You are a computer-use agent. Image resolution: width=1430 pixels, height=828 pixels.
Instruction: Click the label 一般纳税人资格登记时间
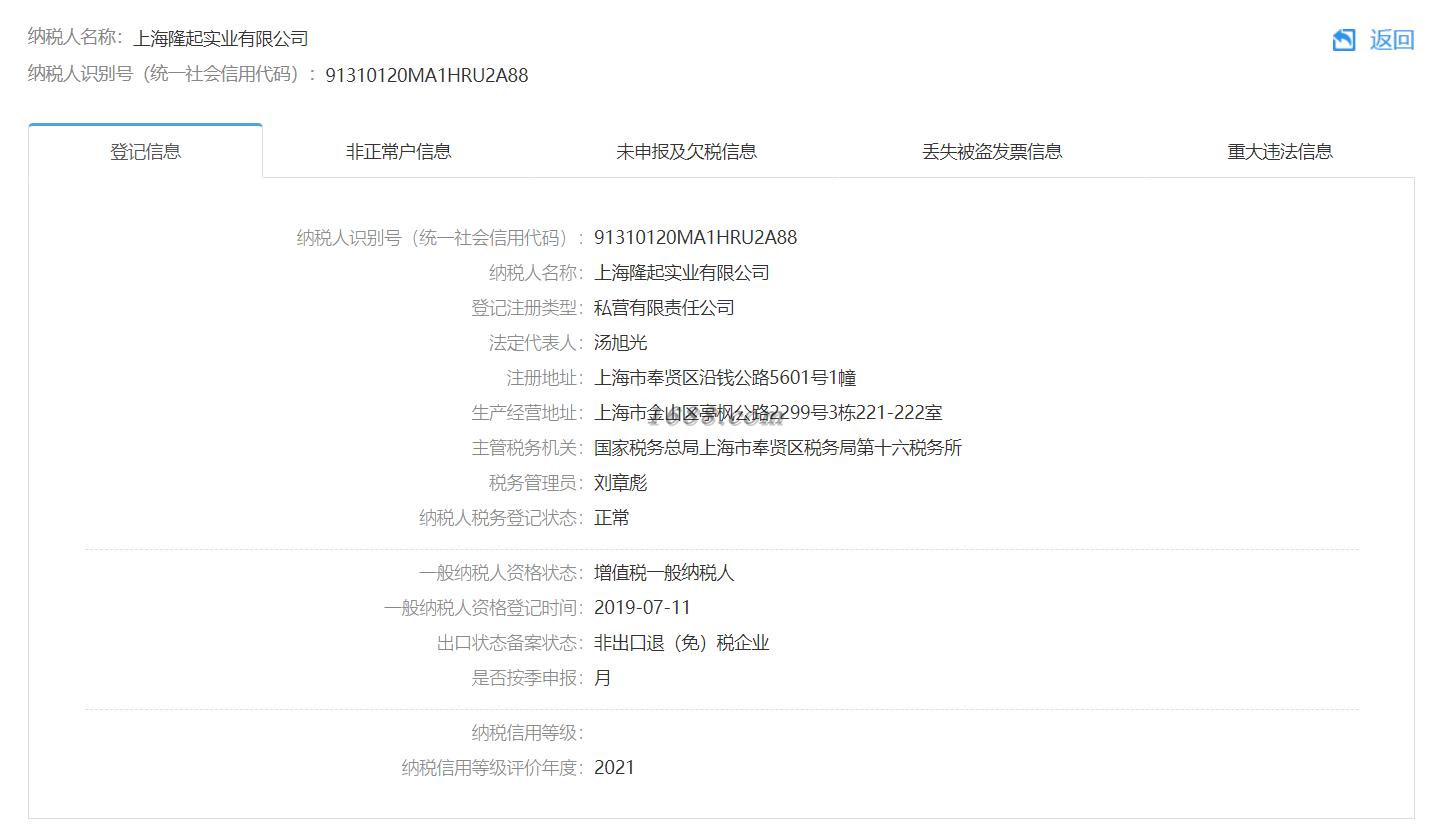[483, 608]
